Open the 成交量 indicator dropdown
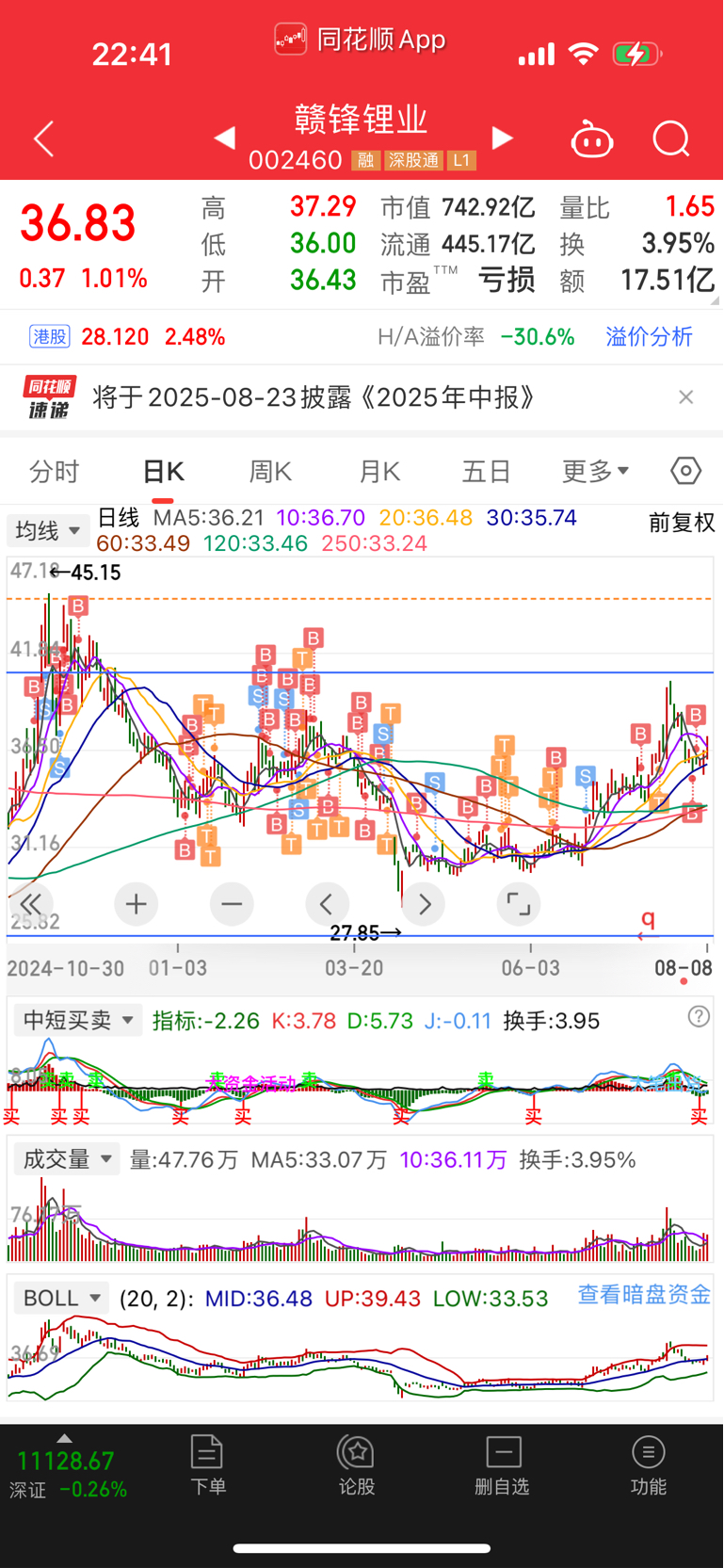Screen dimensions: 724x1568 pos(67,1159)
